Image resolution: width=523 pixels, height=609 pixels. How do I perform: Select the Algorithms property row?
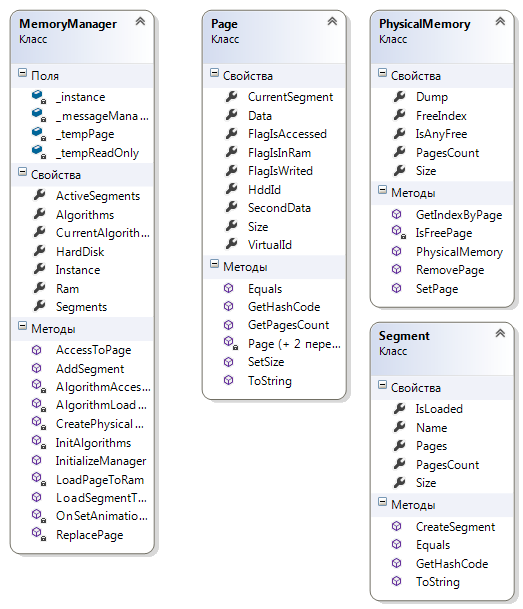pyautogui.click(x=83, y=214)
